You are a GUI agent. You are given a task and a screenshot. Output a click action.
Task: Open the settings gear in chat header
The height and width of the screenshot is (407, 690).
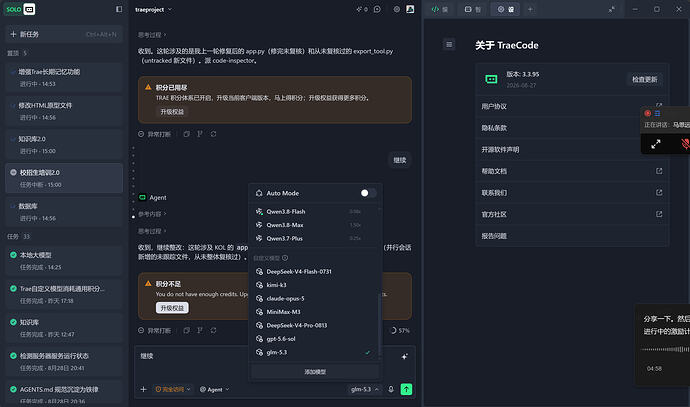tap(396, 9)
